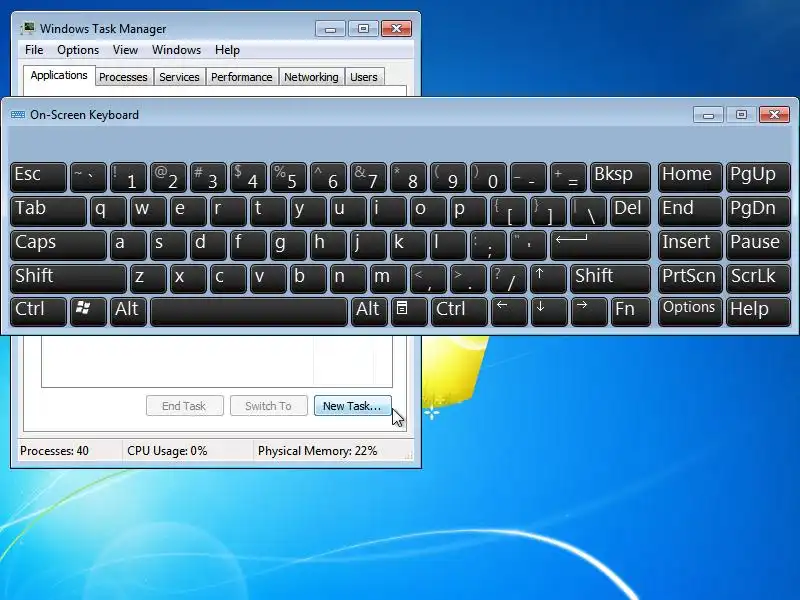
Task: Toggle the left Alt key
Action: pyautogui.click(x=129, y=311)
